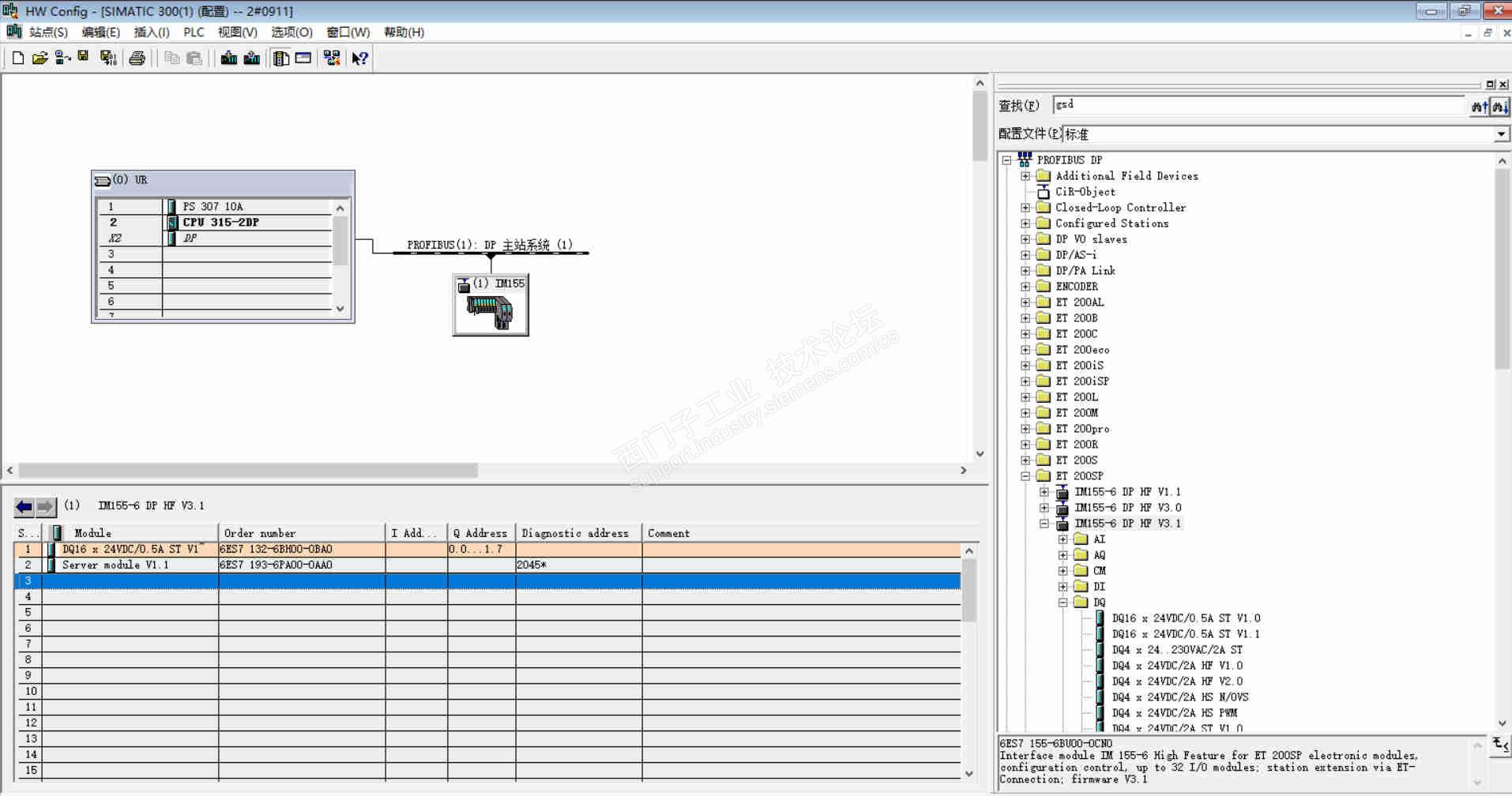This screenshot has height=796, width=1512.
Task: Open the 配置文件 profile dropdown
Action: [1501, 135]
